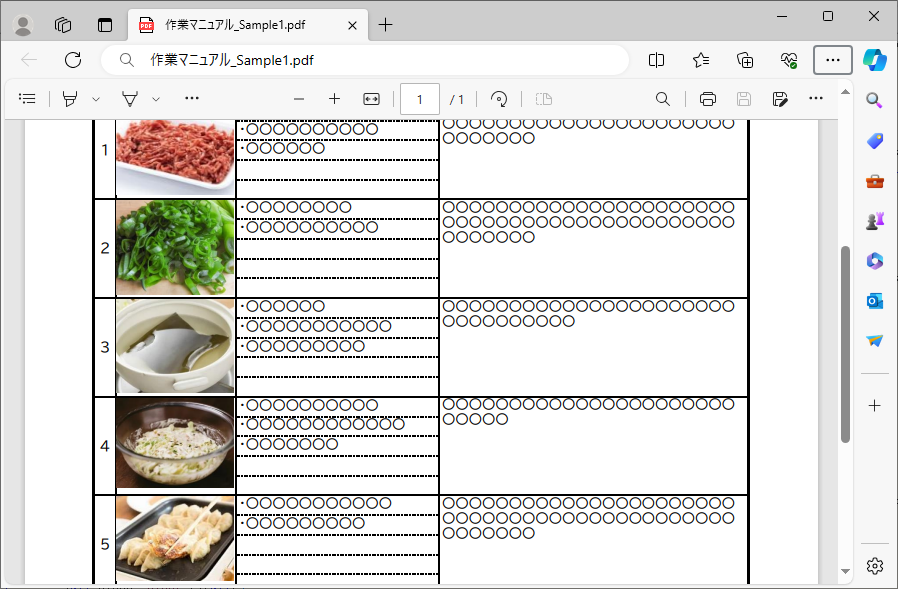
Task: Refresh the current page
Action: [73, 60]
